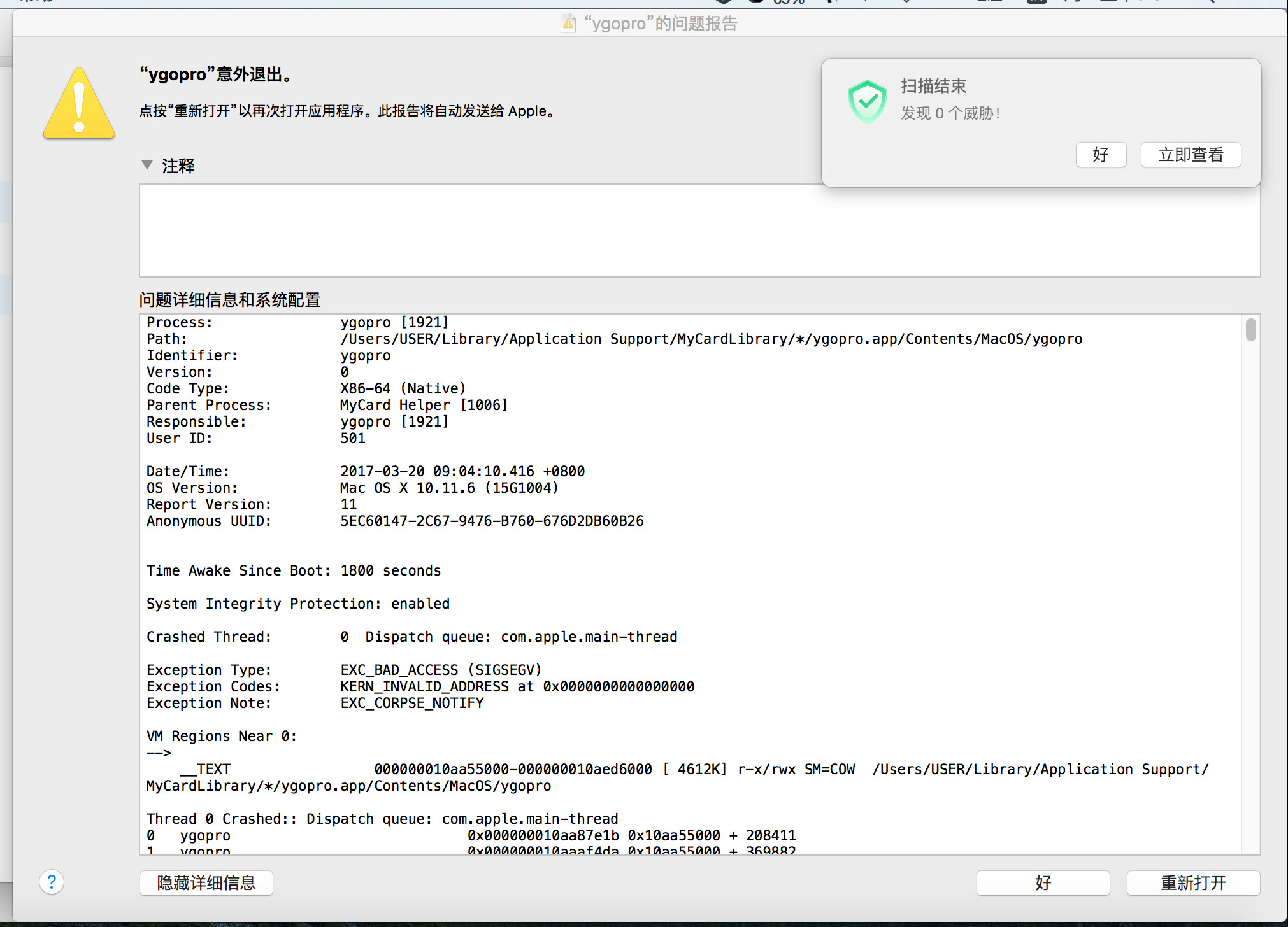
Task: Click 立即查看 in the scan notification
Action: click(x=1191, y=155)
